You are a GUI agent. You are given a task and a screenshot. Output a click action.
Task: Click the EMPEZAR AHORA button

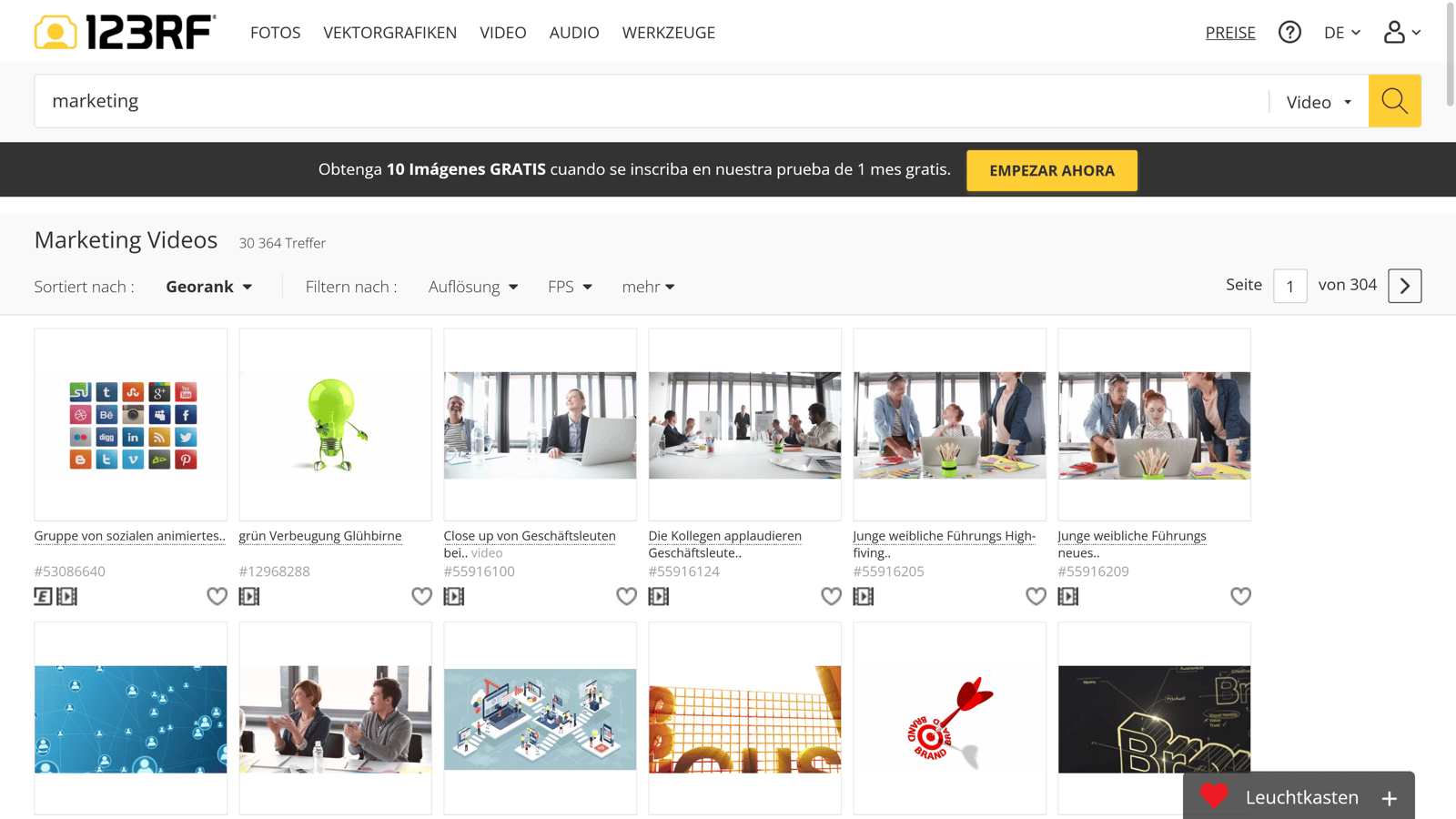tap(1051, 170)
